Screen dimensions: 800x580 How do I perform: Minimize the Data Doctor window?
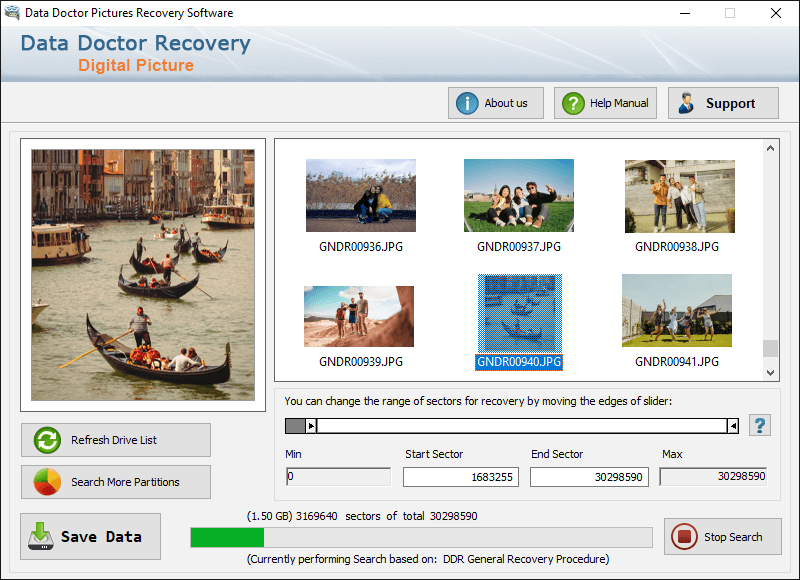point(685,13)
